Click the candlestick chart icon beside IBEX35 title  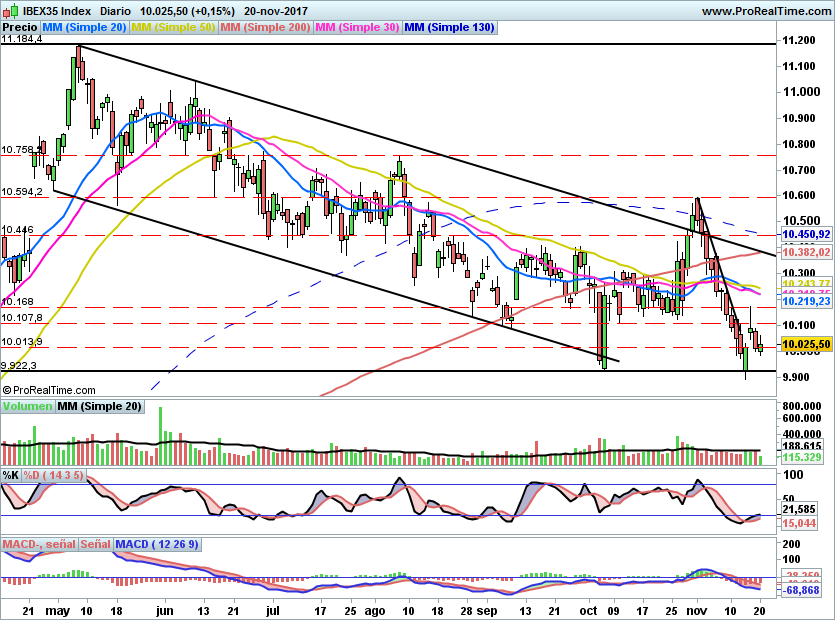click(x=11, y=11)
